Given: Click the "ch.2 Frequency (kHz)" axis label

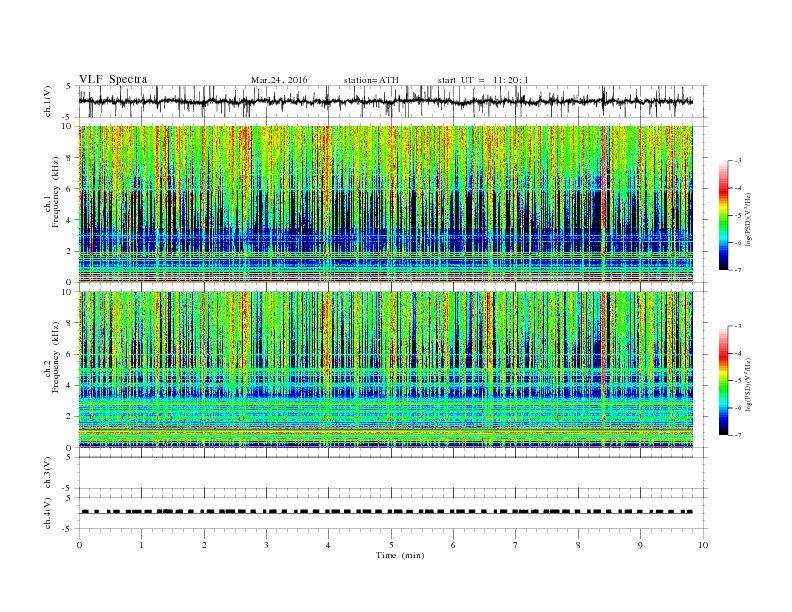Looking at the screenshot, I should (x=52, y=357).
